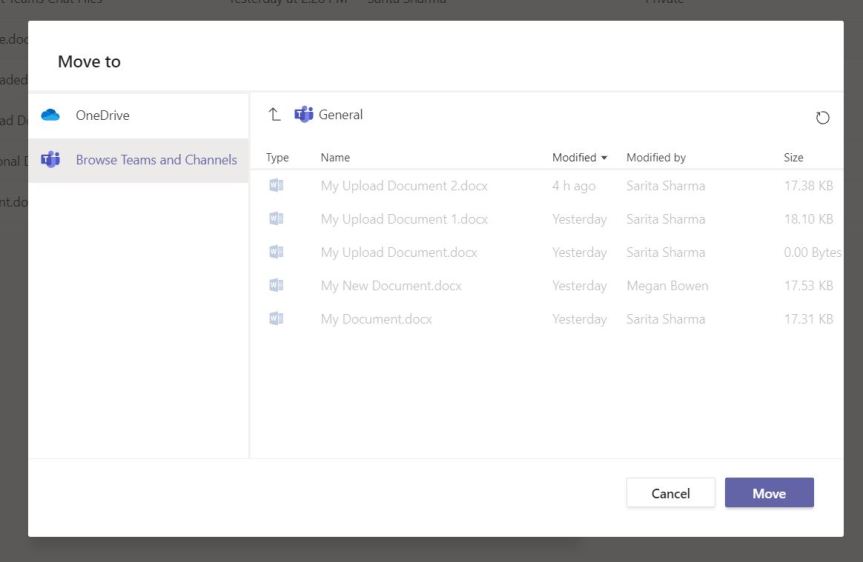Select My Upload Document.docx file name
Screen dimensions: 863x562
(x=398, y=253)
